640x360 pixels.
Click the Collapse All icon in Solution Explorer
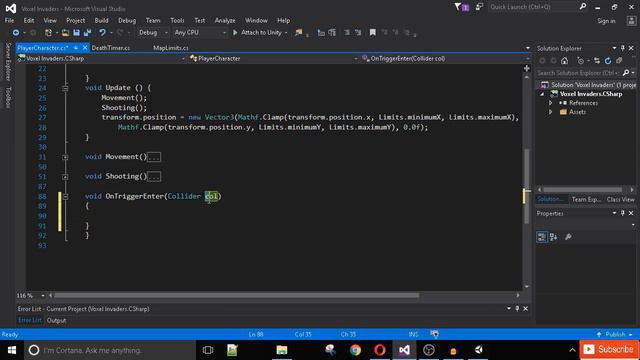click(619, 61)
